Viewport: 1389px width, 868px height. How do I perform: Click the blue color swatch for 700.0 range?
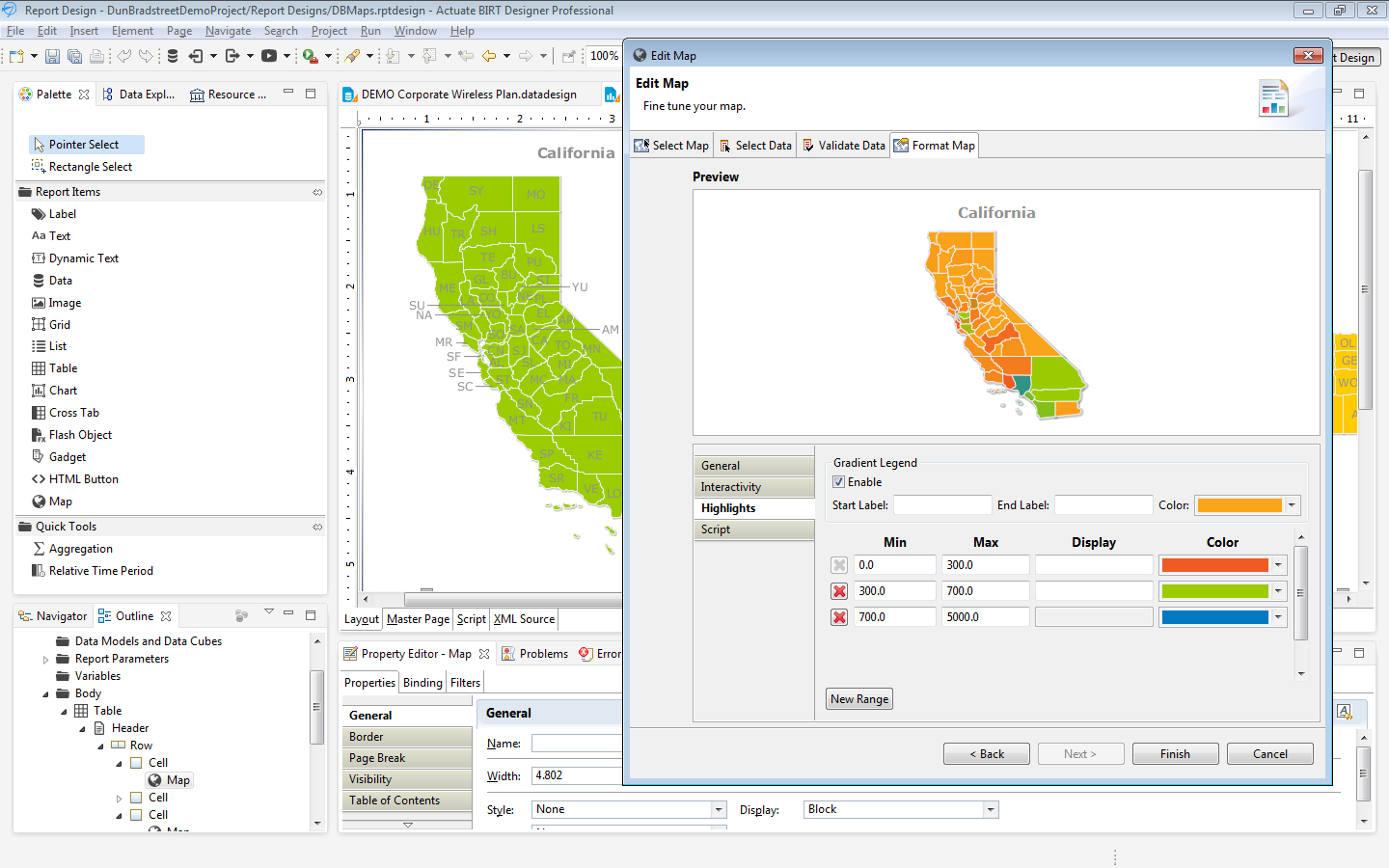click(x=1214, y=617)
